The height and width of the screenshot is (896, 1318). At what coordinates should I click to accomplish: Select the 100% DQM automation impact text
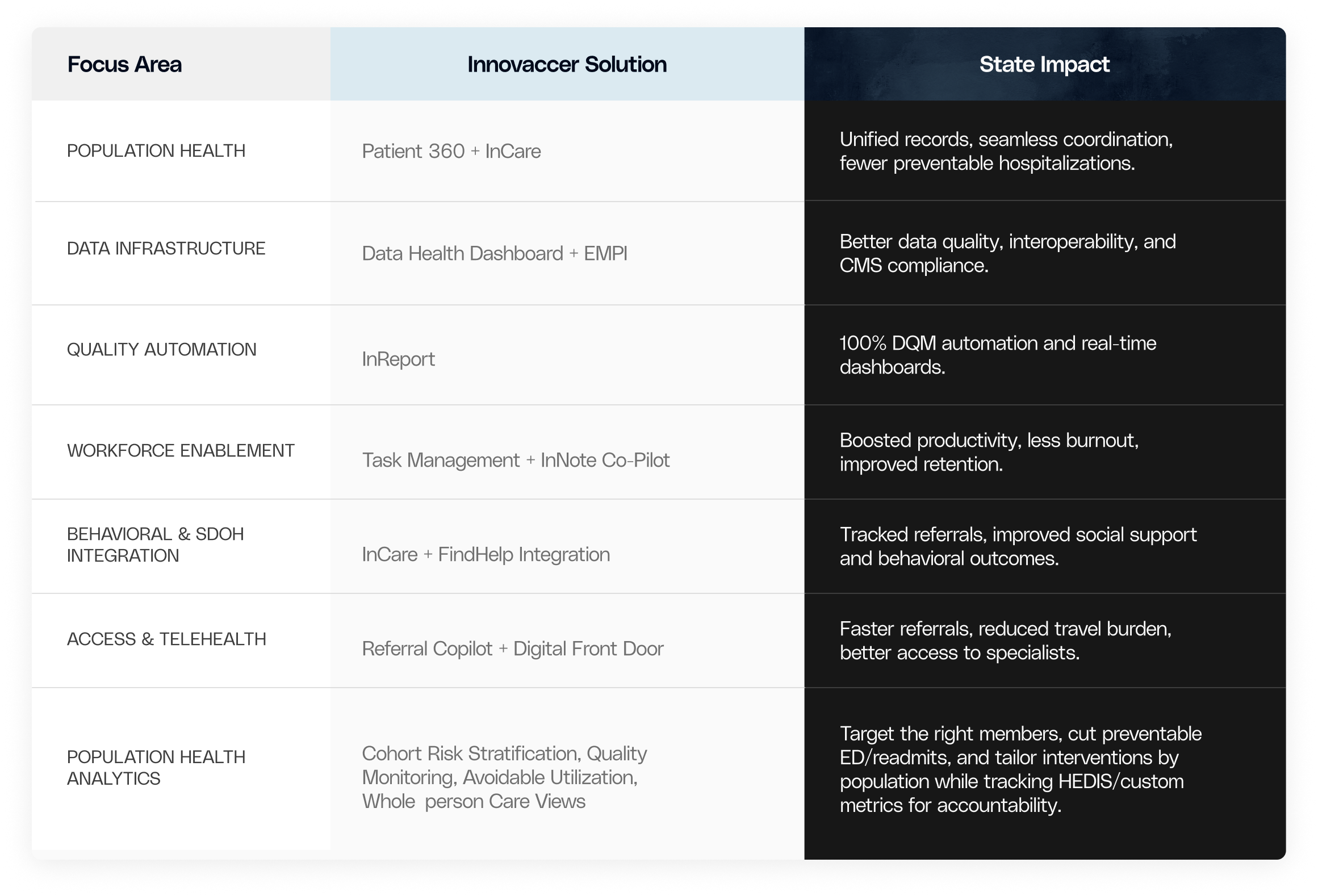(998, 355)
